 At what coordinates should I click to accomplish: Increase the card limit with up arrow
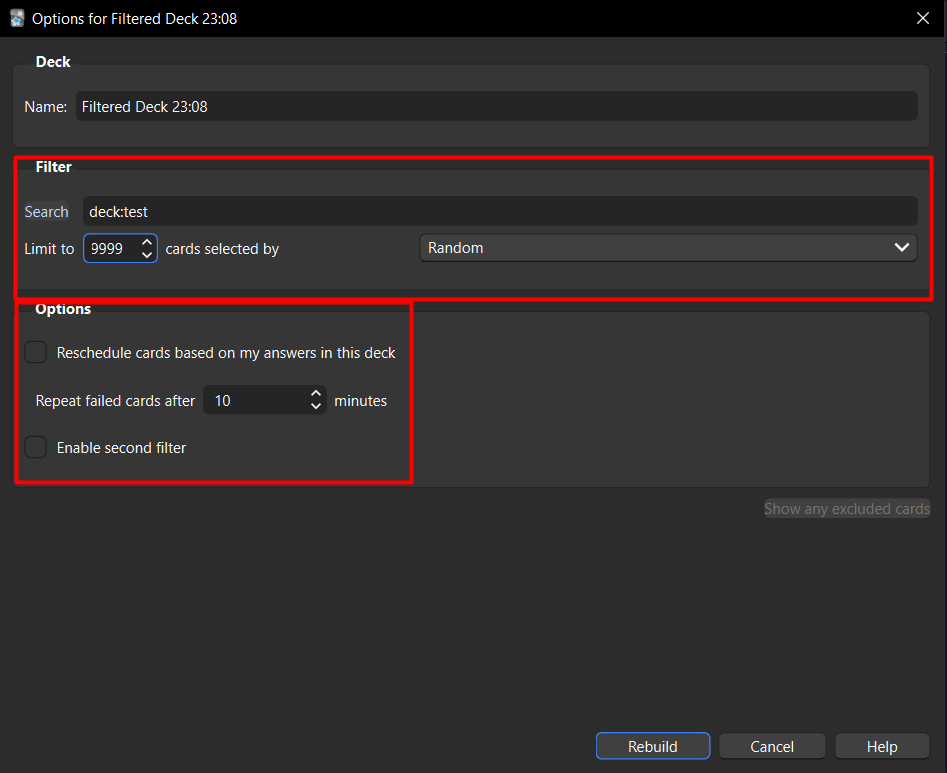click(x=147, y=242)
